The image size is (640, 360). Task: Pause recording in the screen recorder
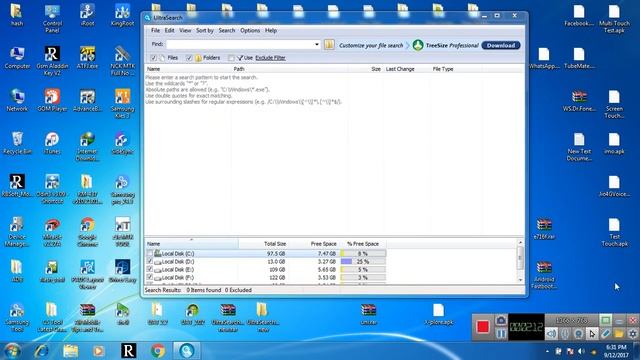click(501, 333)
